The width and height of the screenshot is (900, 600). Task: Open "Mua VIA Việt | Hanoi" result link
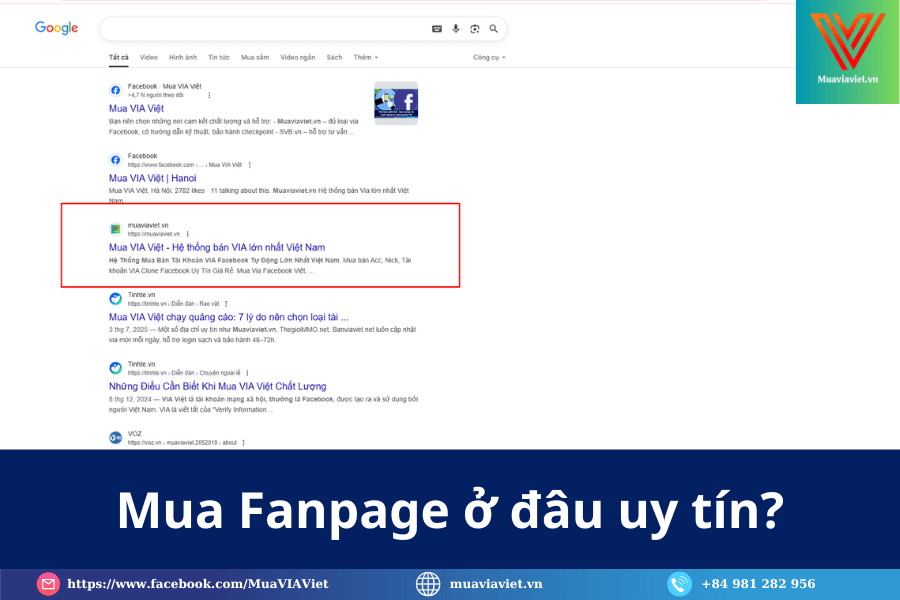pyautogui.click(x=152, y=178)
